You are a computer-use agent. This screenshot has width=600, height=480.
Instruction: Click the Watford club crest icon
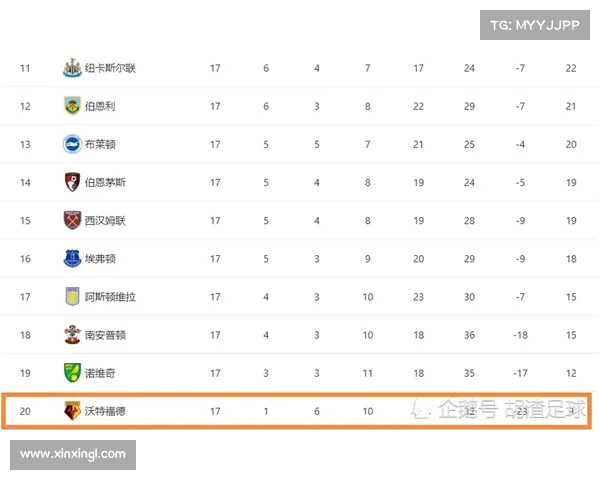pyautogui.click(x=72, y=410)
